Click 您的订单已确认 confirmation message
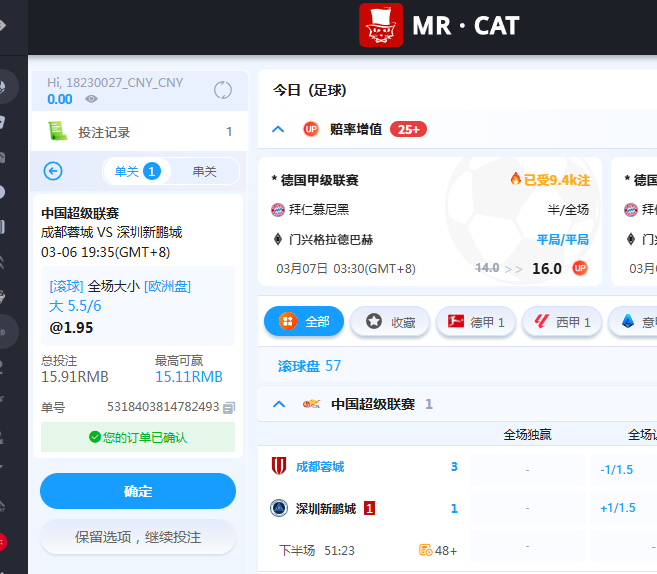This screenshot has height=574, width=657. tap(138, 437)
